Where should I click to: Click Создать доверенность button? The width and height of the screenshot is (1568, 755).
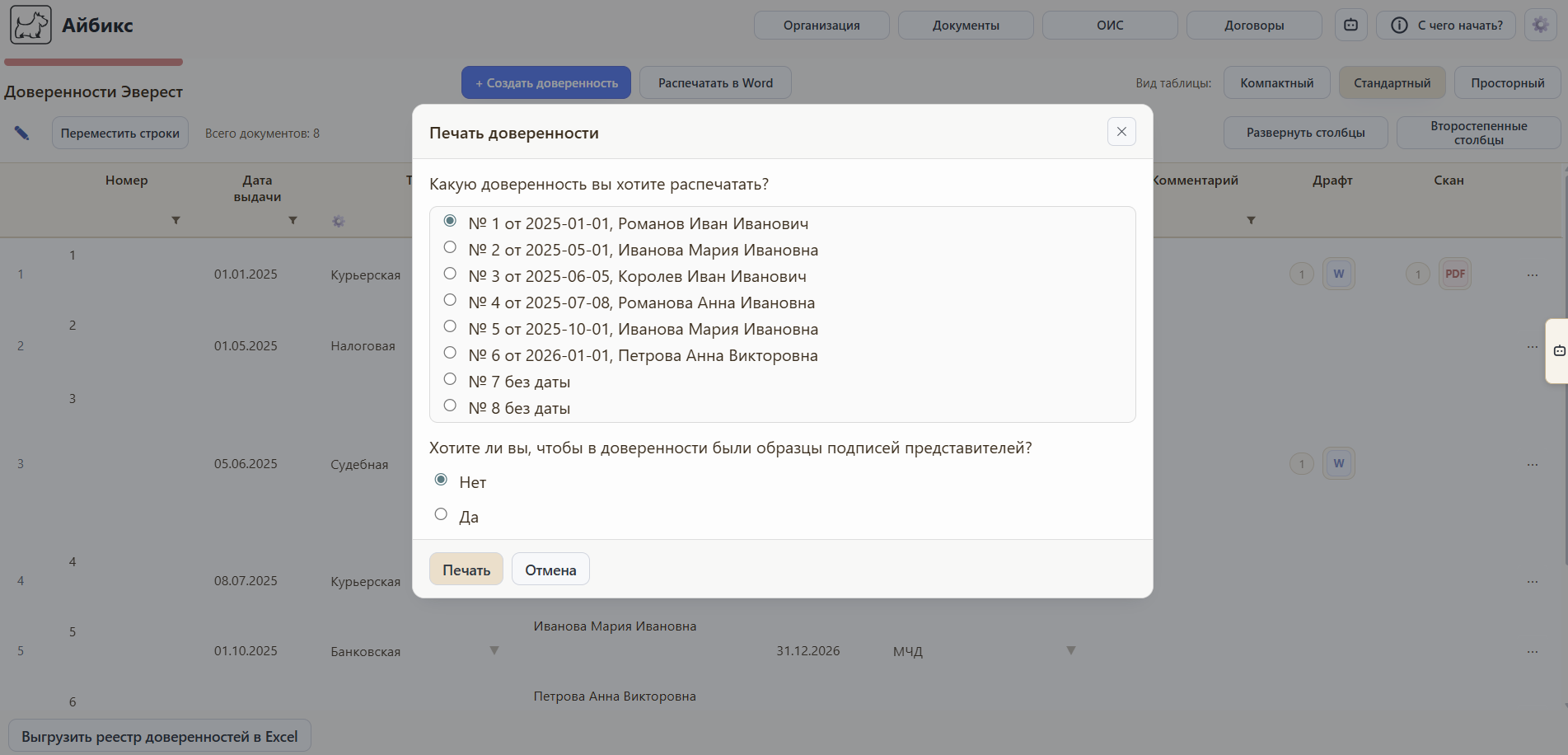tap(546, 82)
